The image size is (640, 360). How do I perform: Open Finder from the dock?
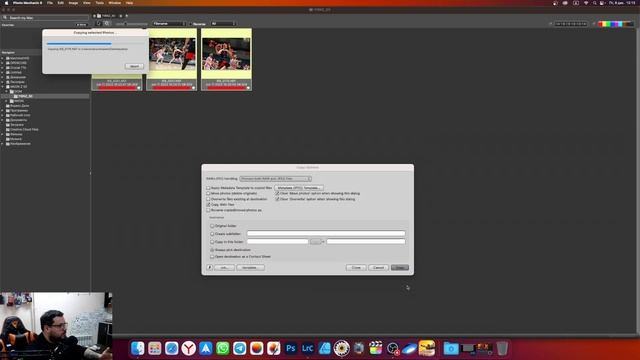138,348
